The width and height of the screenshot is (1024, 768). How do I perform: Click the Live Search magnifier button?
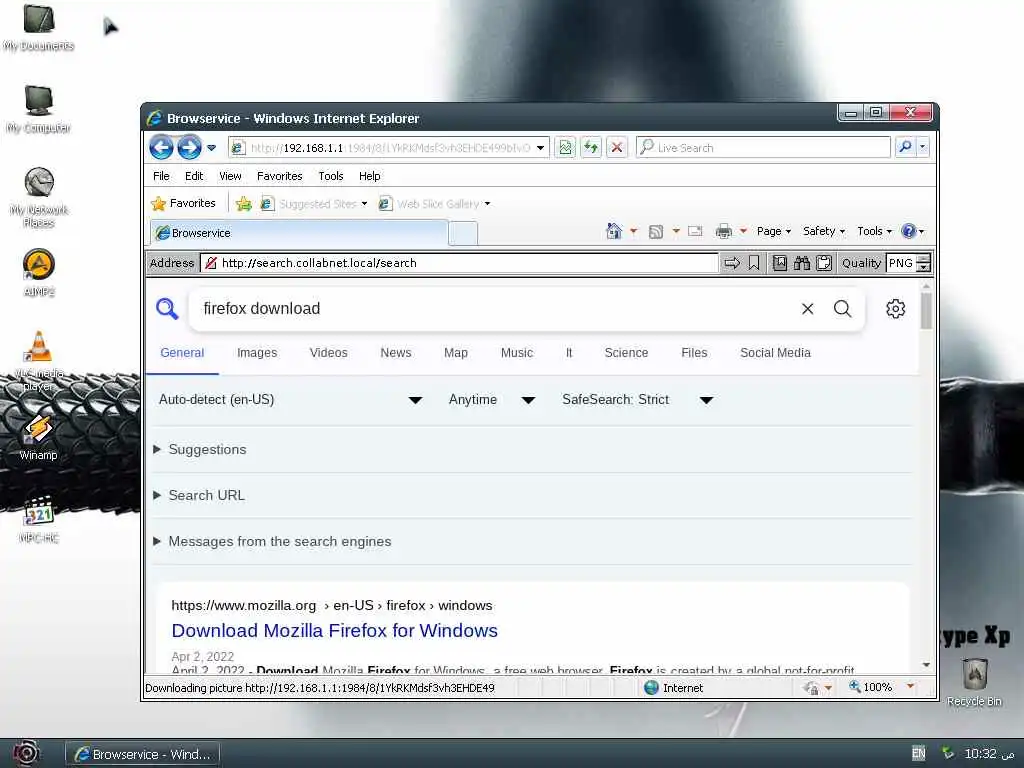pyautogui.click(x=905, y=147)
